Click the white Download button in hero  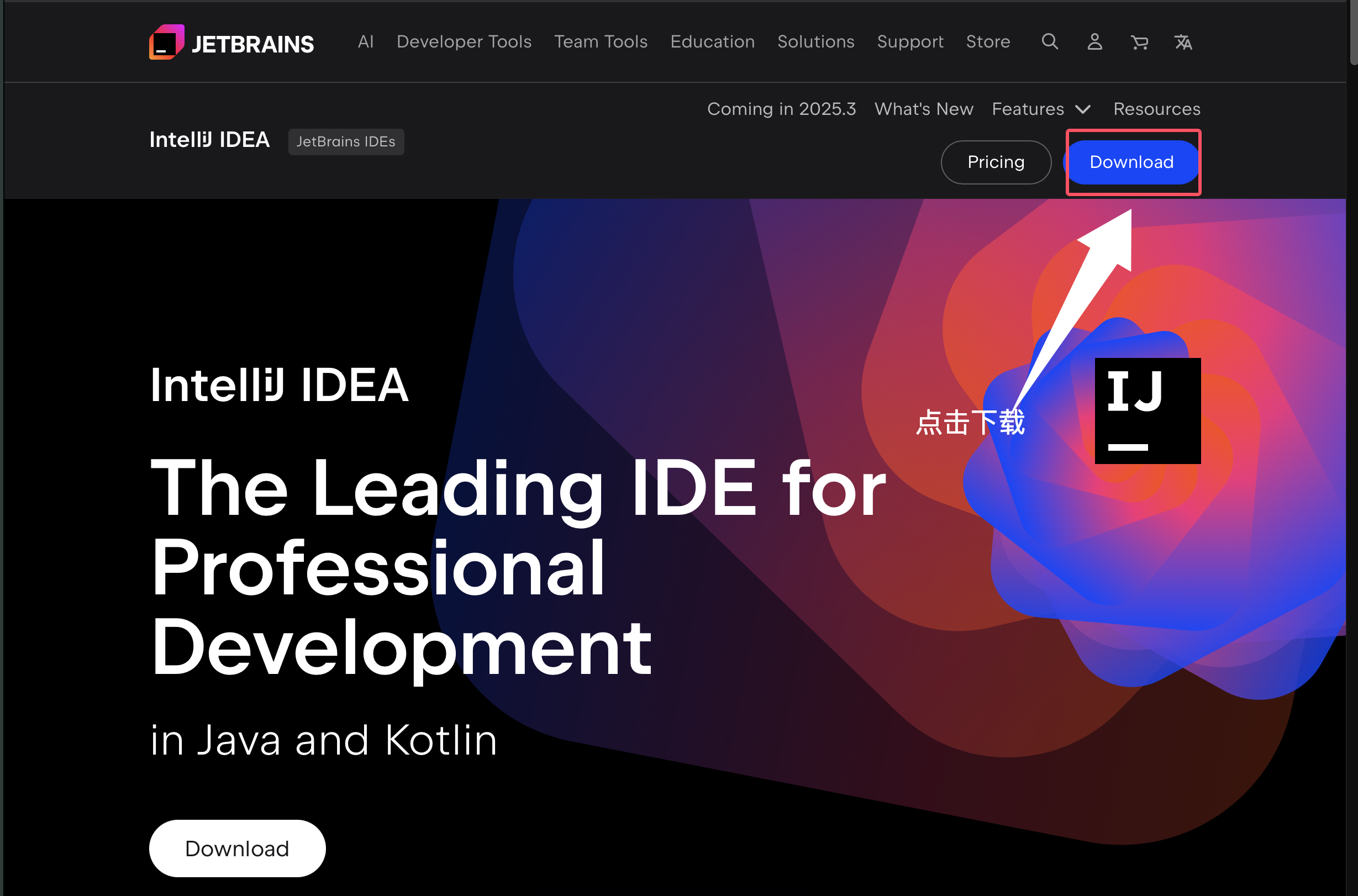[x=237, y=848]
